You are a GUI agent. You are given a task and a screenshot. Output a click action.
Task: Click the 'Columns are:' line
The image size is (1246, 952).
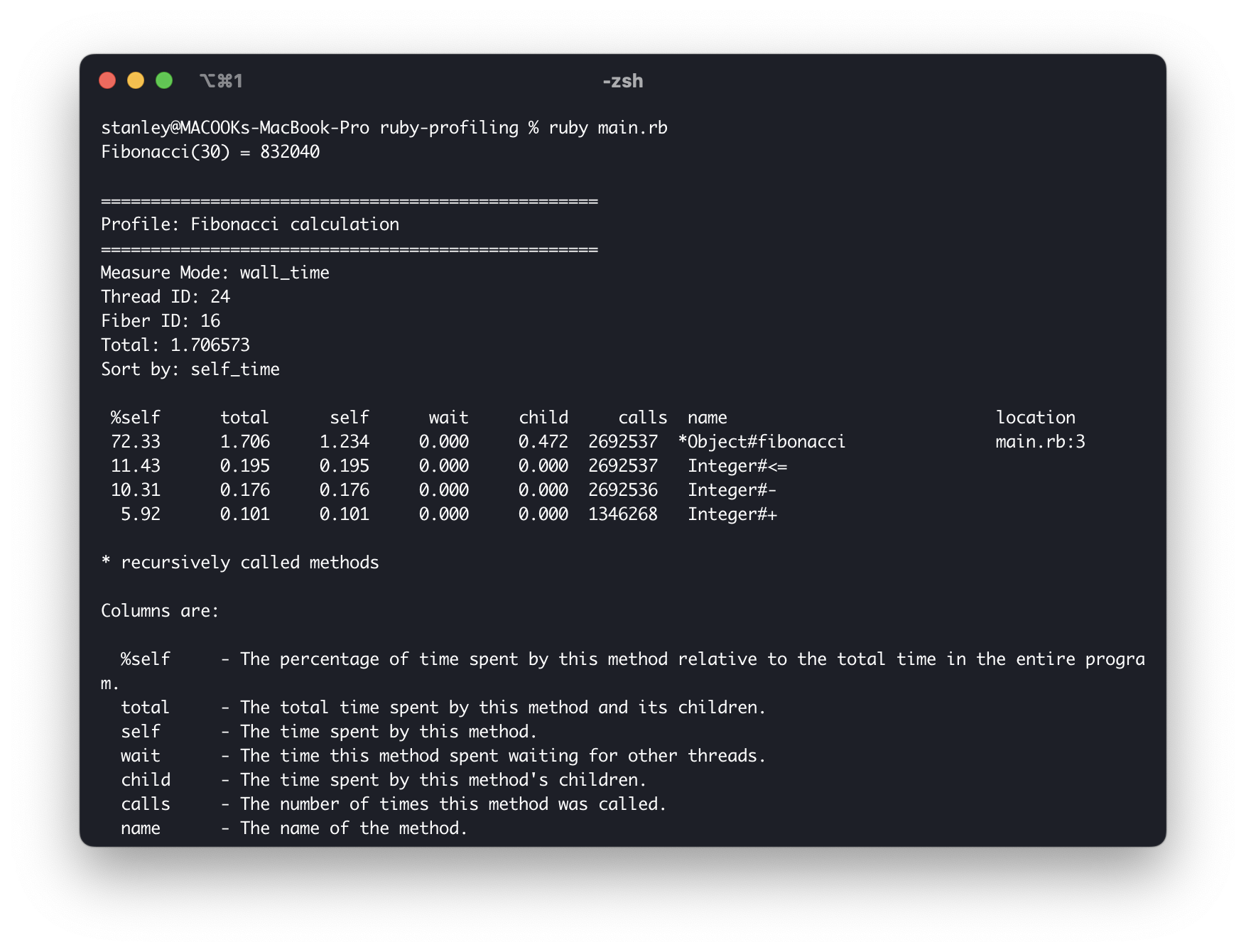[x=161, y=611]
